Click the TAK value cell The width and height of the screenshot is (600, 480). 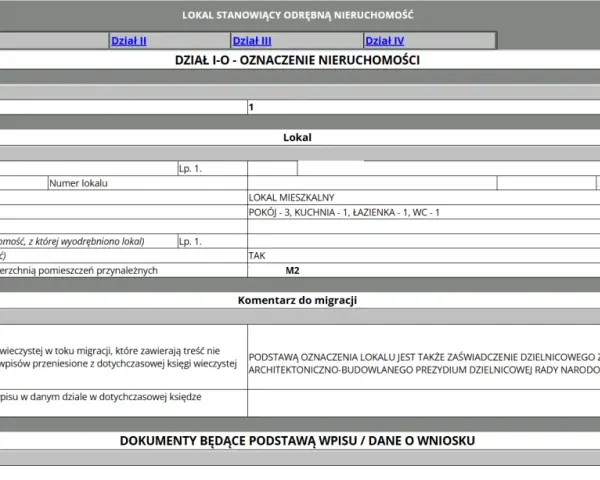click(x=424, y=256)
